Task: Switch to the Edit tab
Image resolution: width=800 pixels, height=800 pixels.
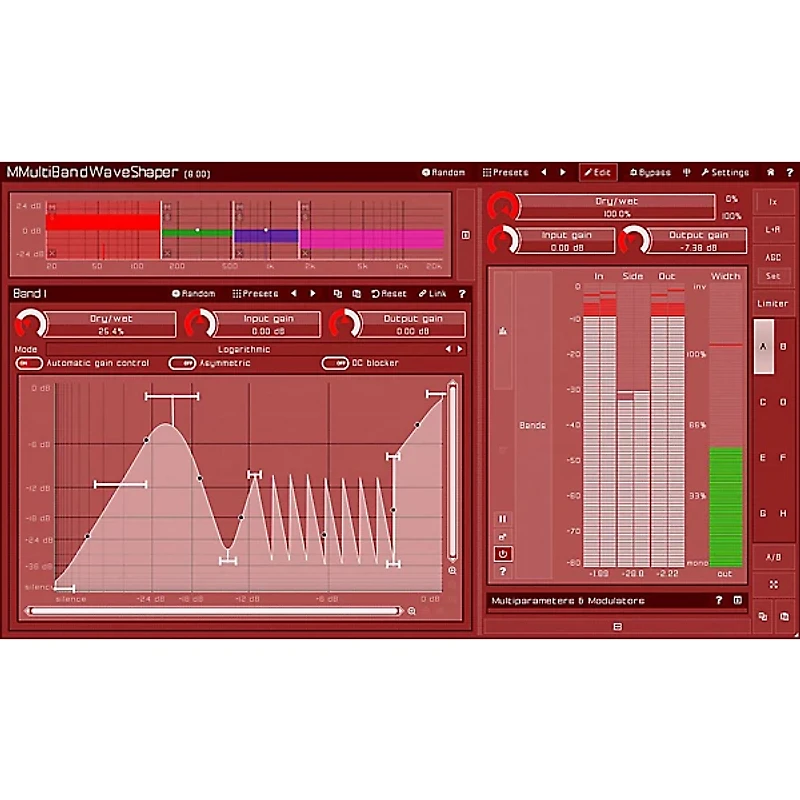Action: (600, 171)
